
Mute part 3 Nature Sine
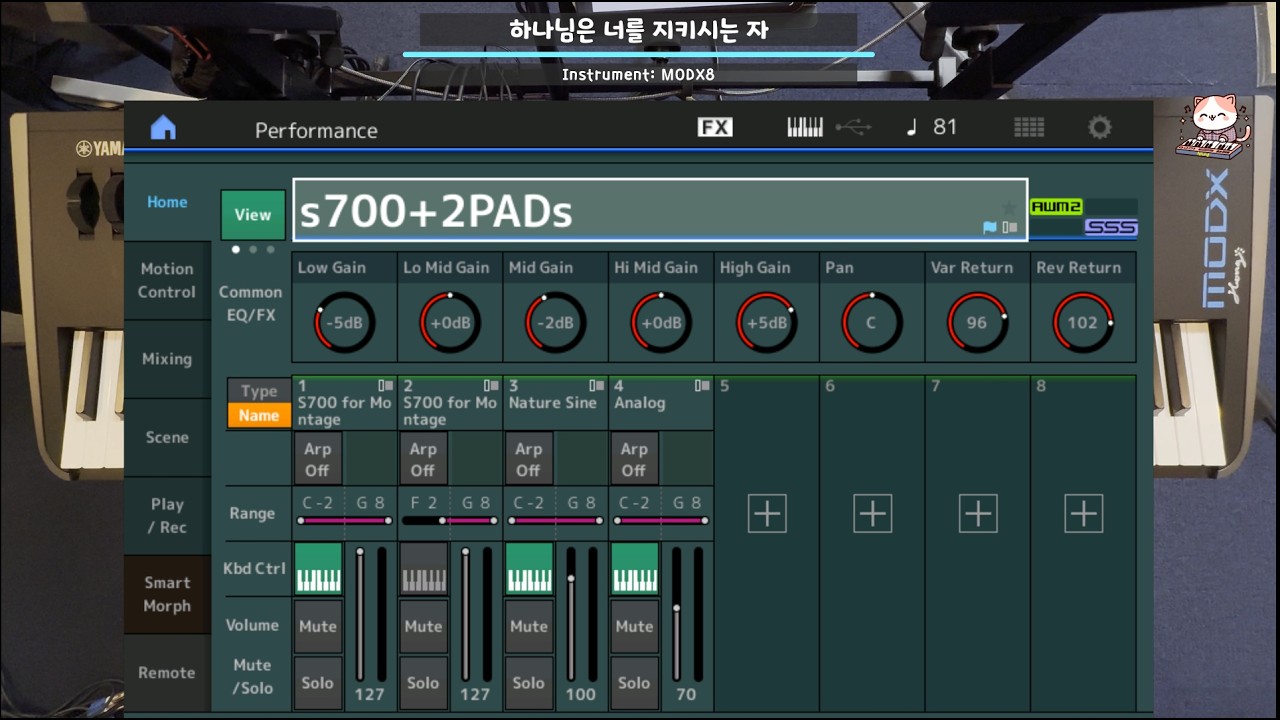529,626
